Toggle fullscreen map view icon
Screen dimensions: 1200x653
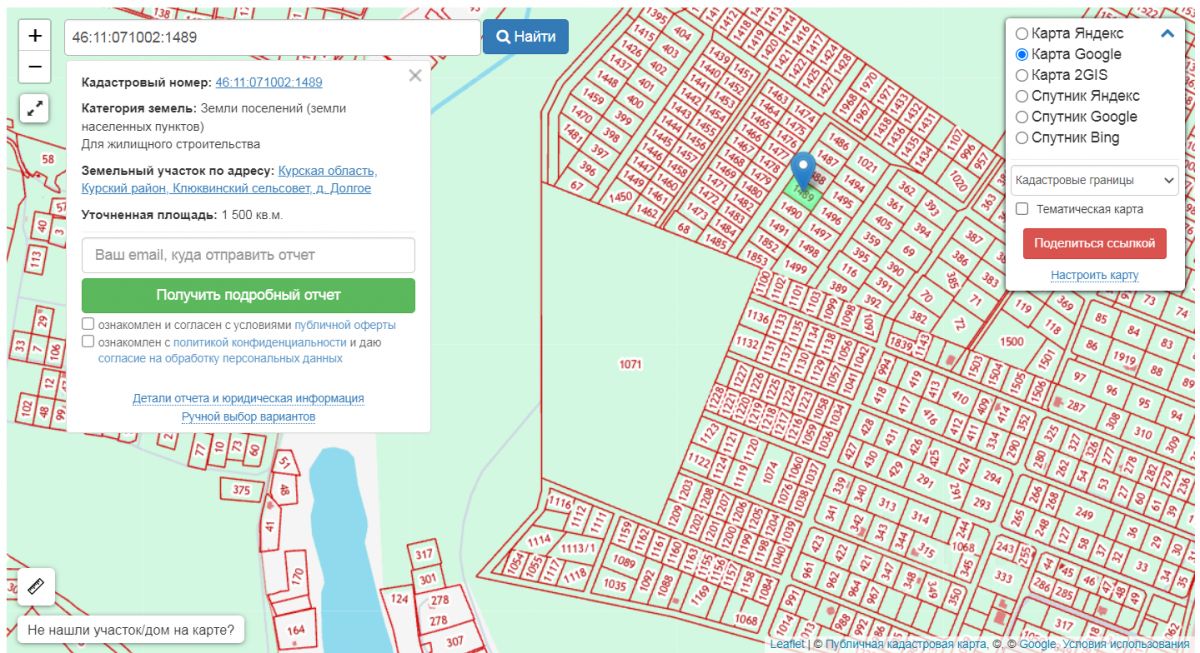pyautogui.click(x=35, y=108)
